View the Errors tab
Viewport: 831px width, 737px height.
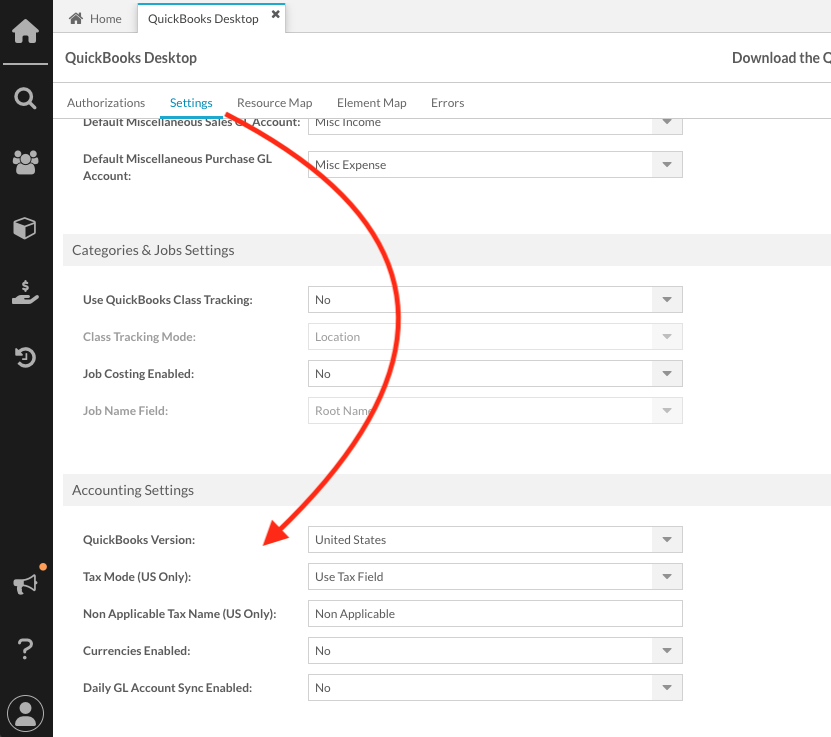click(447, 103)
